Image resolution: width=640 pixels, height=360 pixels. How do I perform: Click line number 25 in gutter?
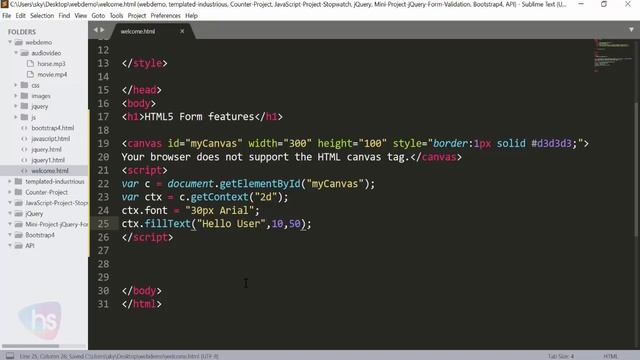pyautogui.click(x=103, y=224)
